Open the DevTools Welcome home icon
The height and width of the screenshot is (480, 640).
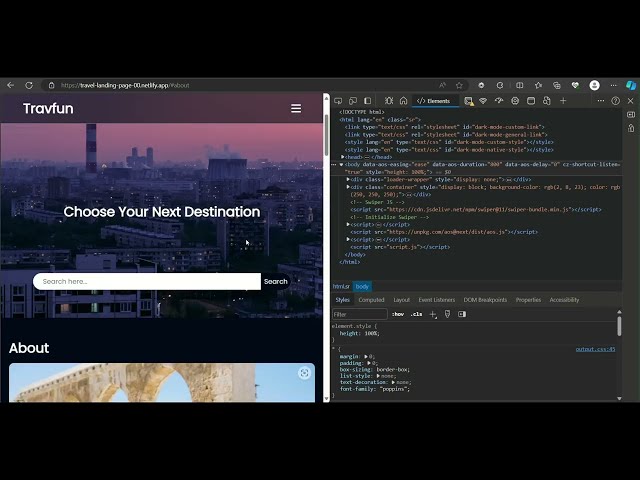point(403,101)
